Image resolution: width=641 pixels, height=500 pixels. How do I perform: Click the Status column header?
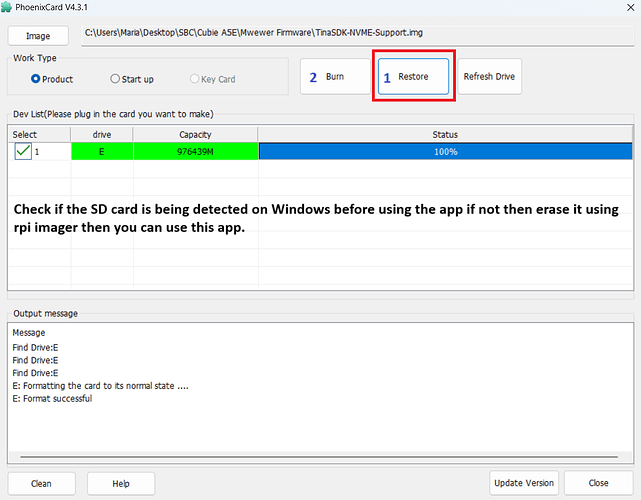point(445,135)
